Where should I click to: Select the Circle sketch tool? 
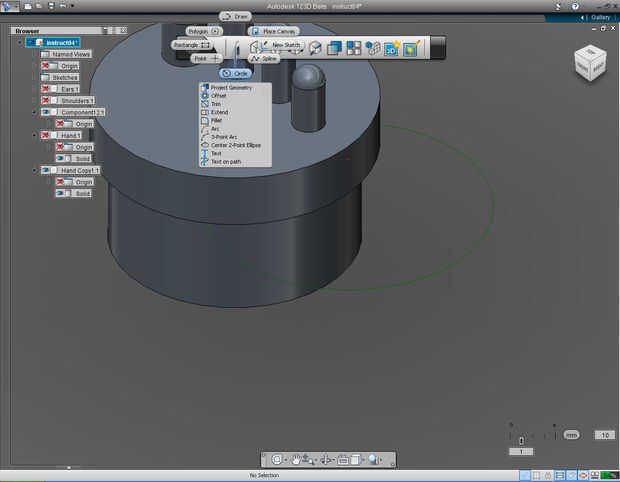[x=236, y=73]
